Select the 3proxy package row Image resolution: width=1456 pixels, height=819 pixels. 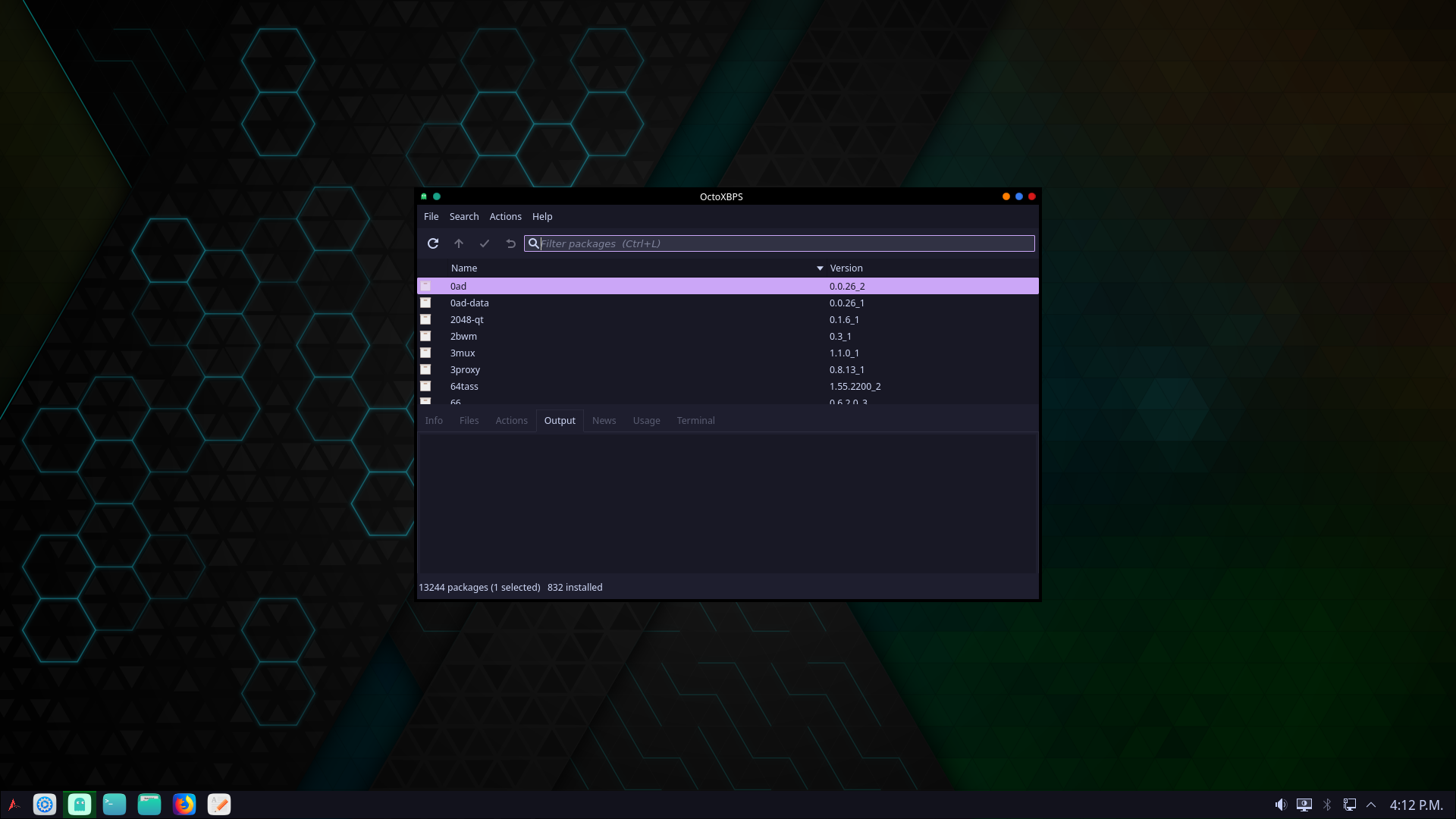pyautogui.click(x=727, y=369)
